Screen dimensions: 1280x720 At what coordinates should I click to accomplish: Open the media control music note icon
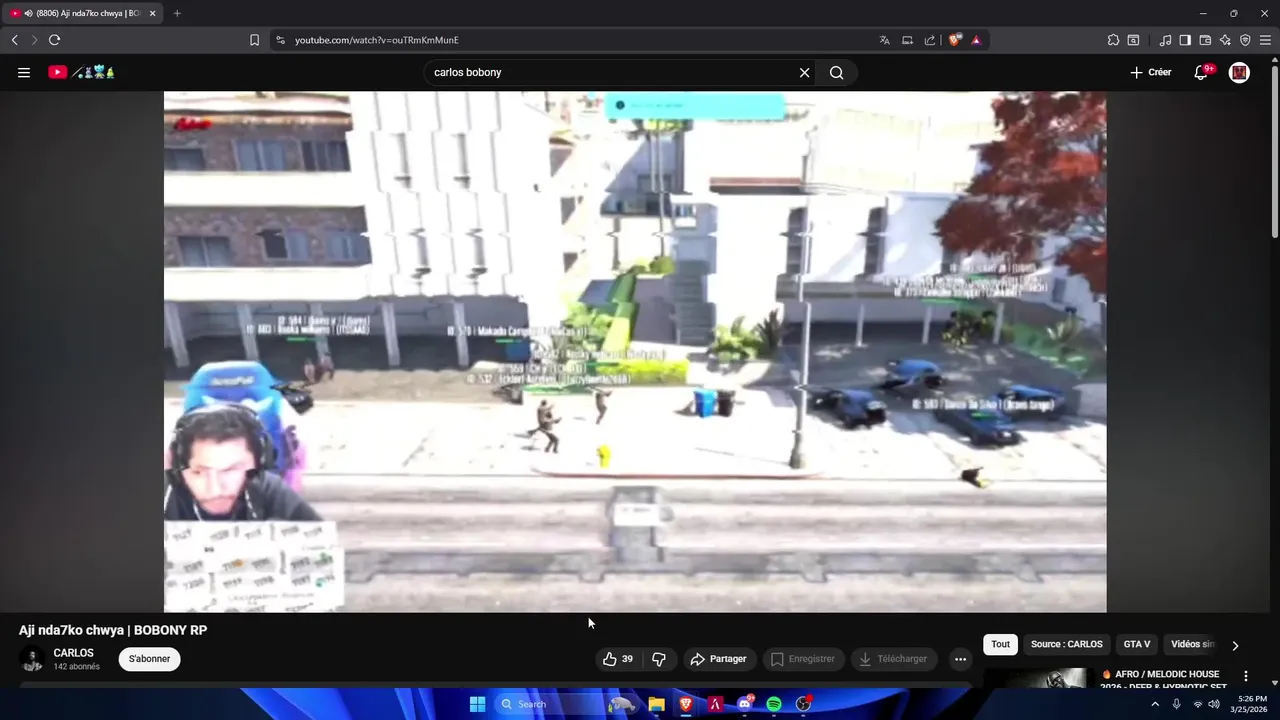[x=1165, y=40]
